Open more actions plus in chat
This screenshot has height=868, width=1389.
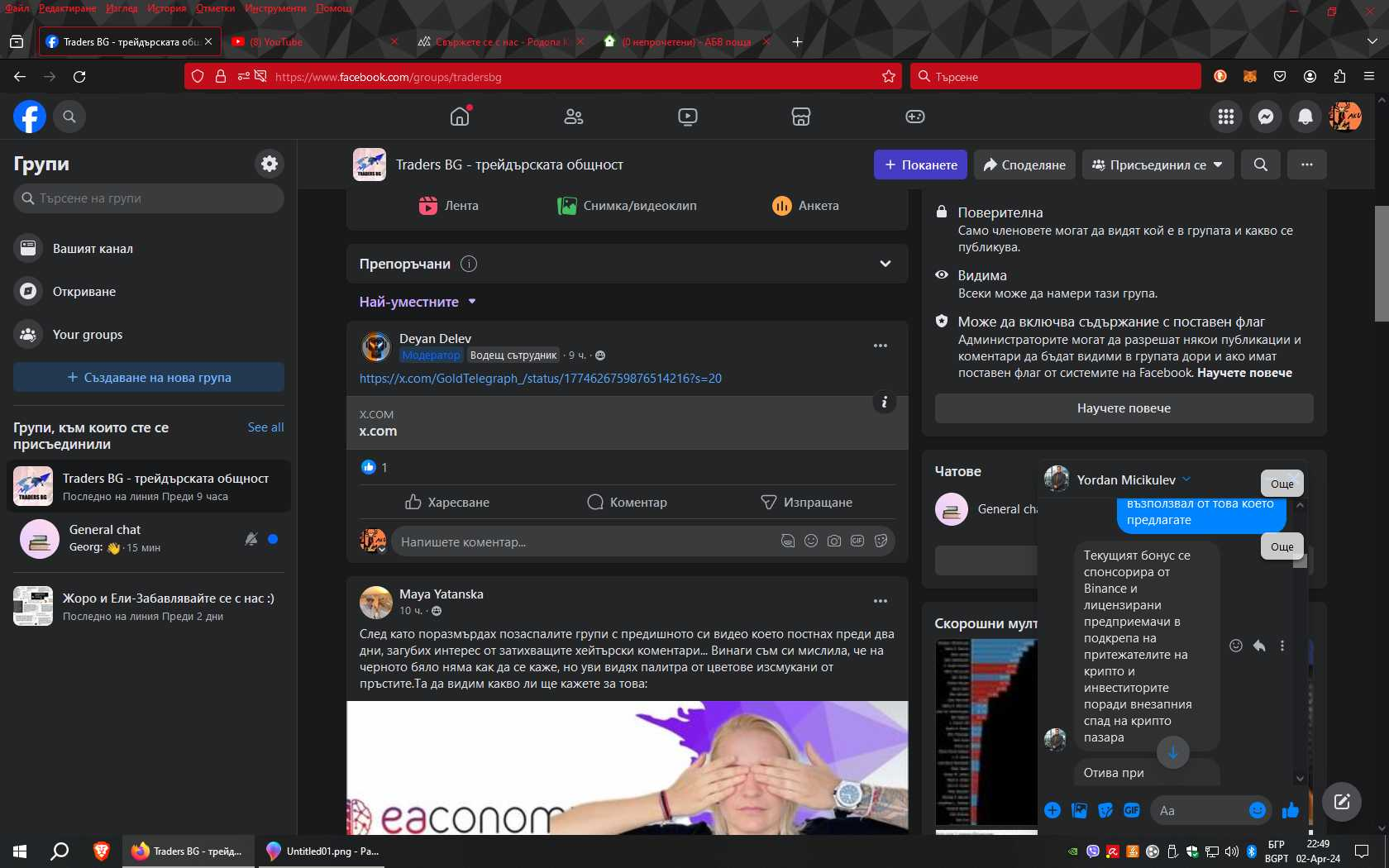[x=1052, y=810]
